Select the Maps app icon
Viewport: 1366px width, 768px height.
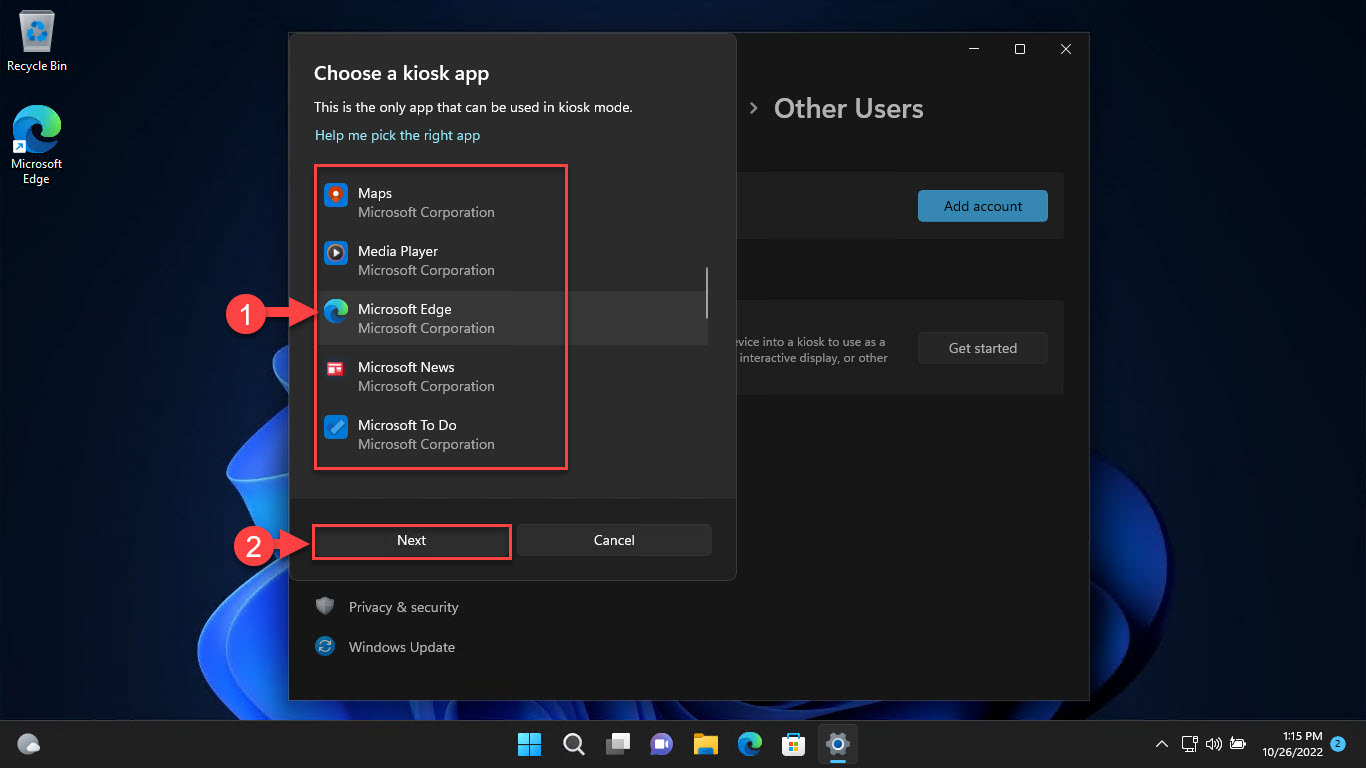tap(336, 195)
